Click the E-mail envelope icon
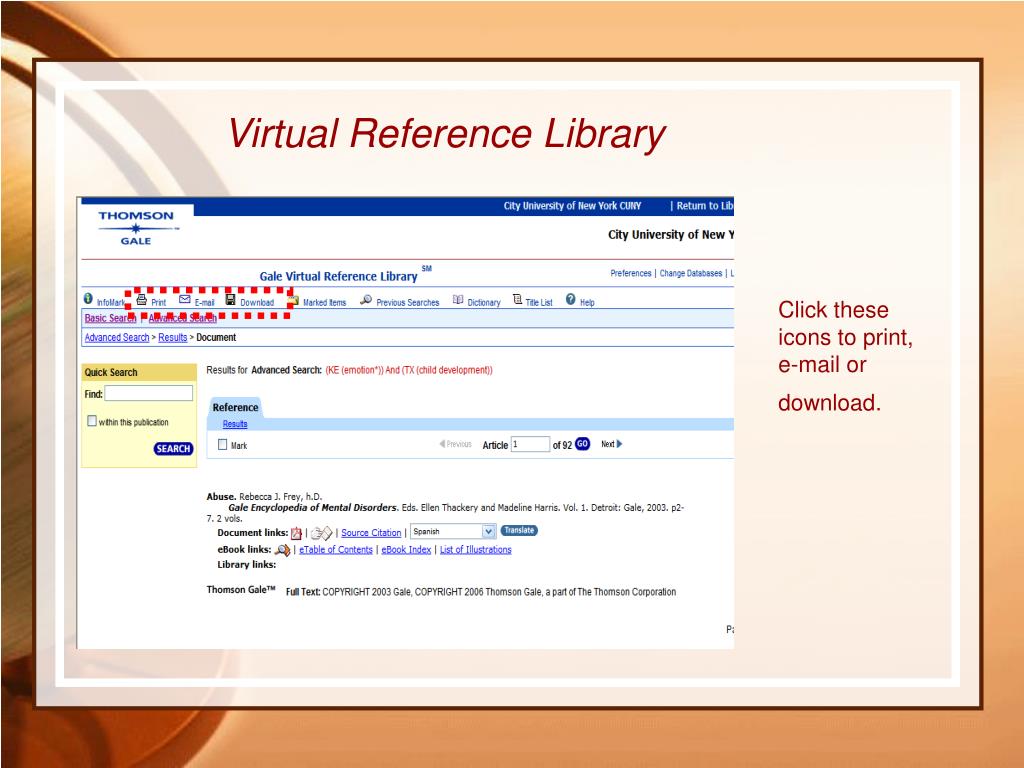 pyautogui.click(x=185, y=299)
